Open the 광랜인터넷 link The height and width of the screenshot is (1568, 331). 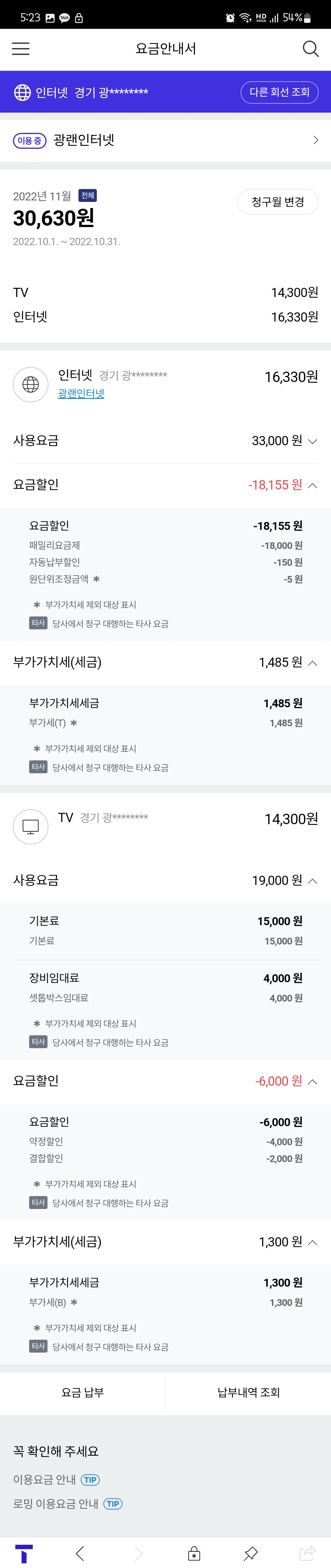(x=81, y=393)
